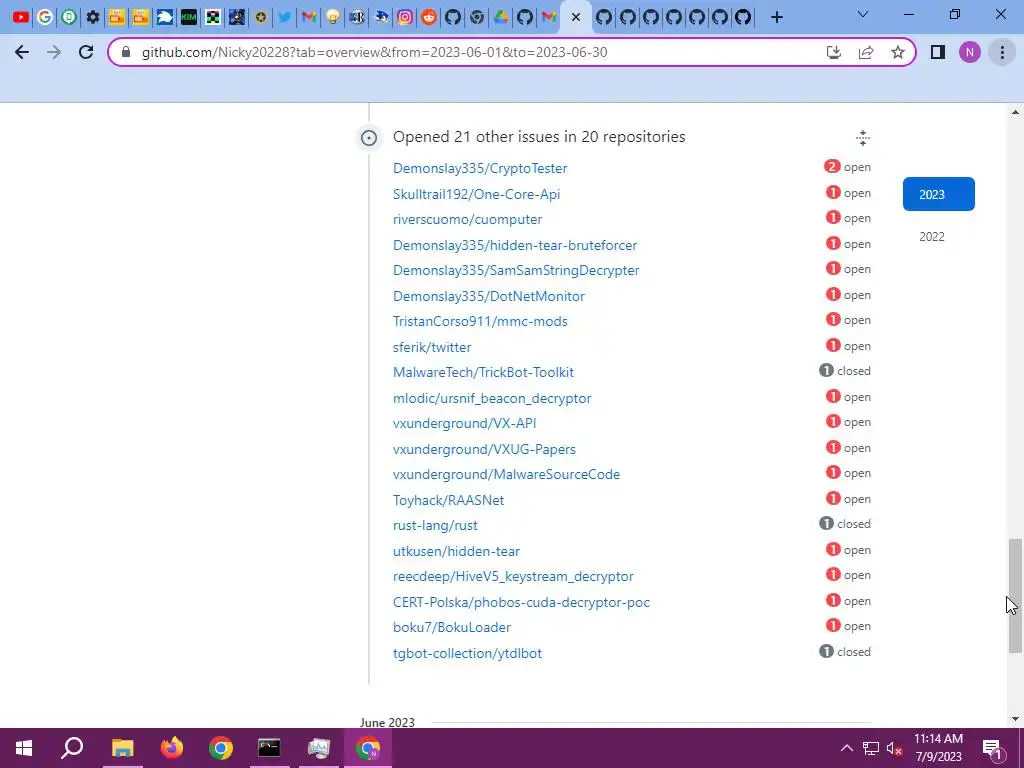This screenshot has height=768, width=1024.
Task: Go to vxunderground/VXUG-Papers
Action: pyautogui.click(x=485, y=449)
